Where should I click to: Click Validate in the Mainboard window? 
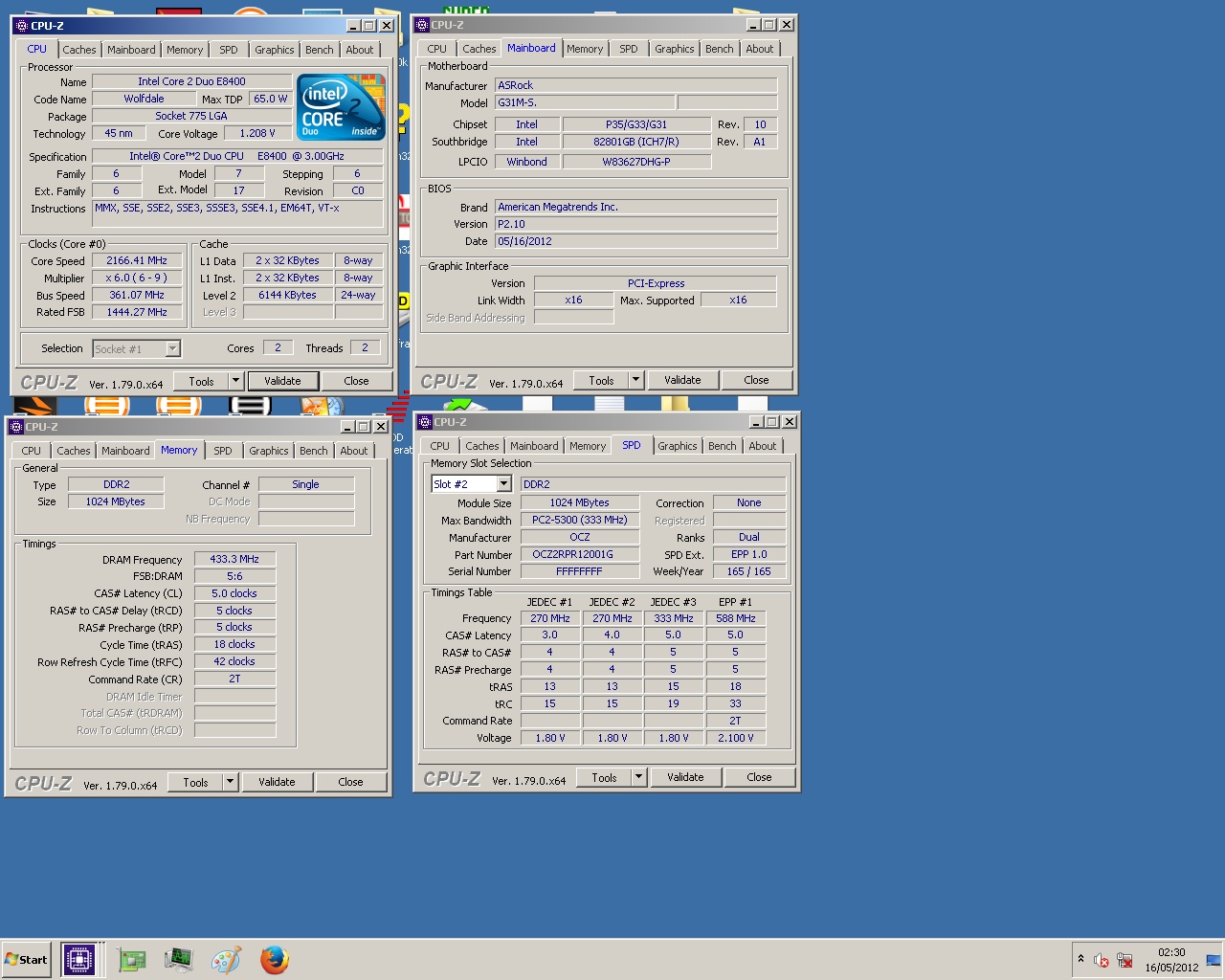click(x=682, y=380)
